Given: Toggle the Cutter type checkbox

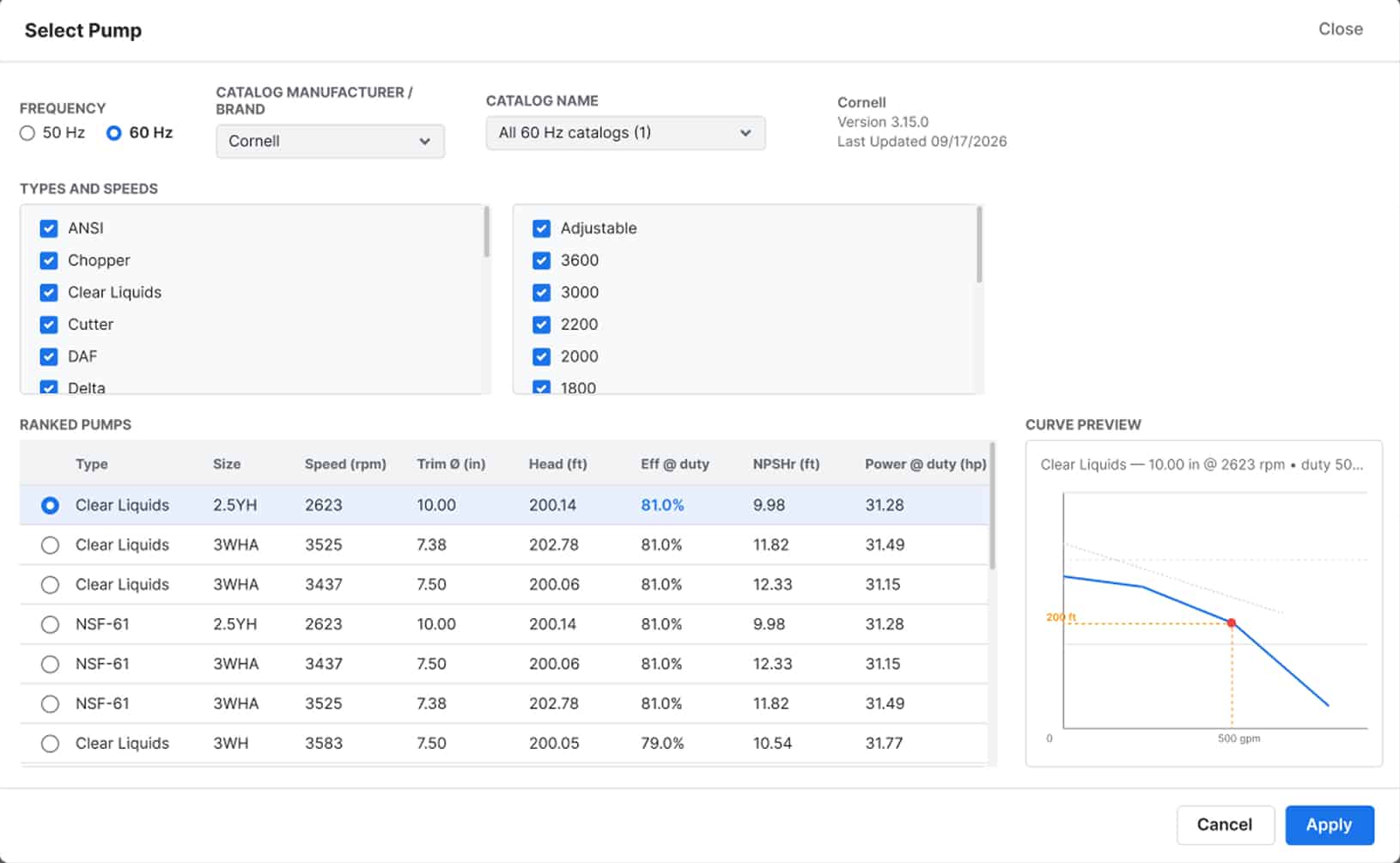Looking at the screenshot, I should click(x=49, y=325).
